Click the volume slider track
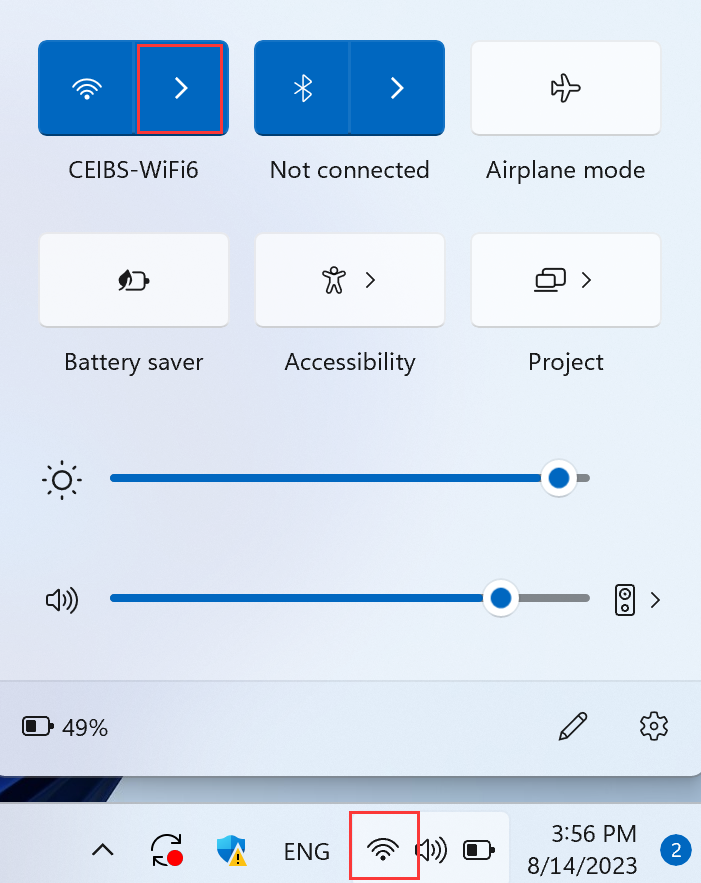The width and height of the screenshot is (701, 883). point(350,598)
